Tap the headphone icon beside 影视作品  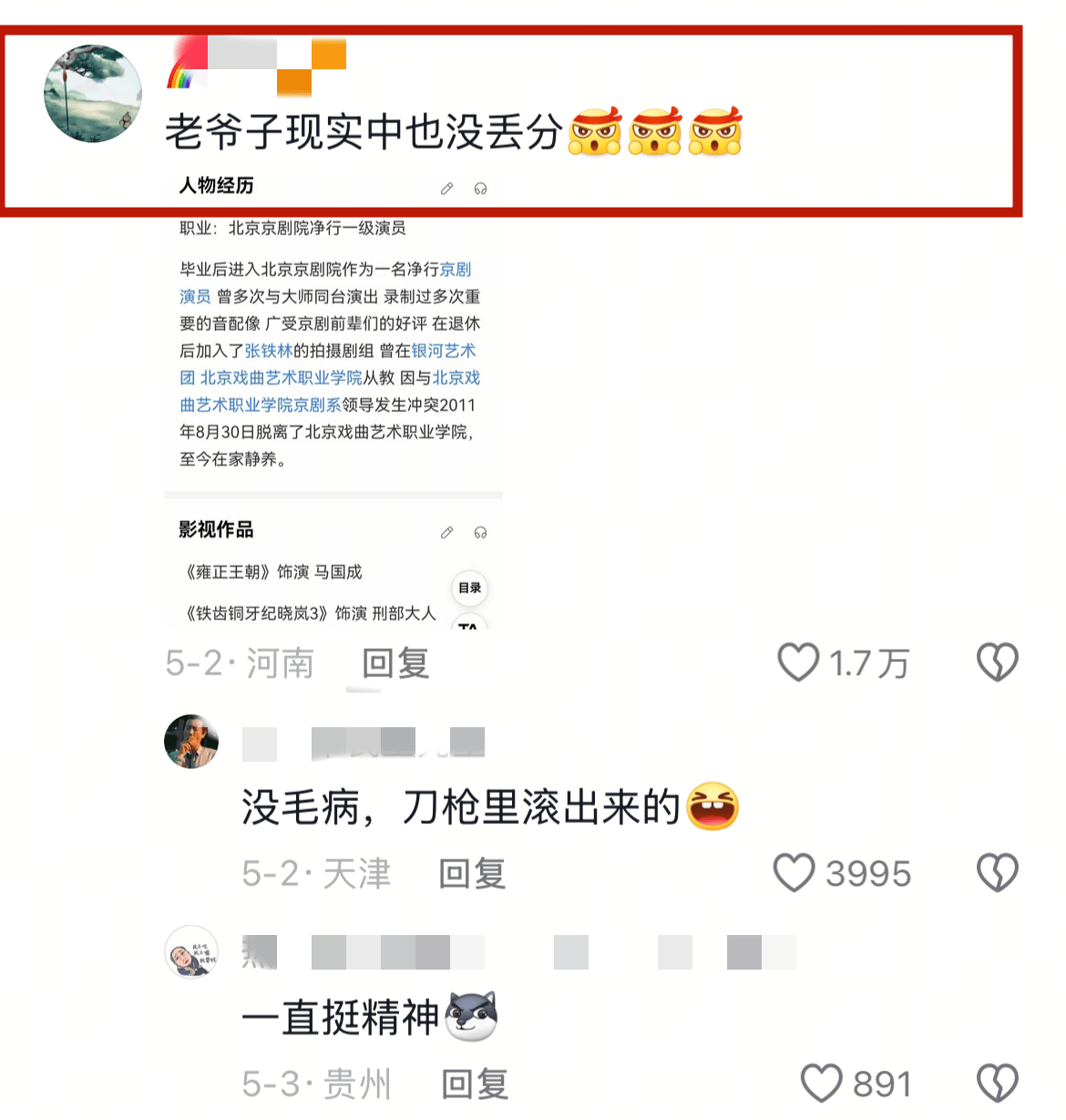click(480, 532)
